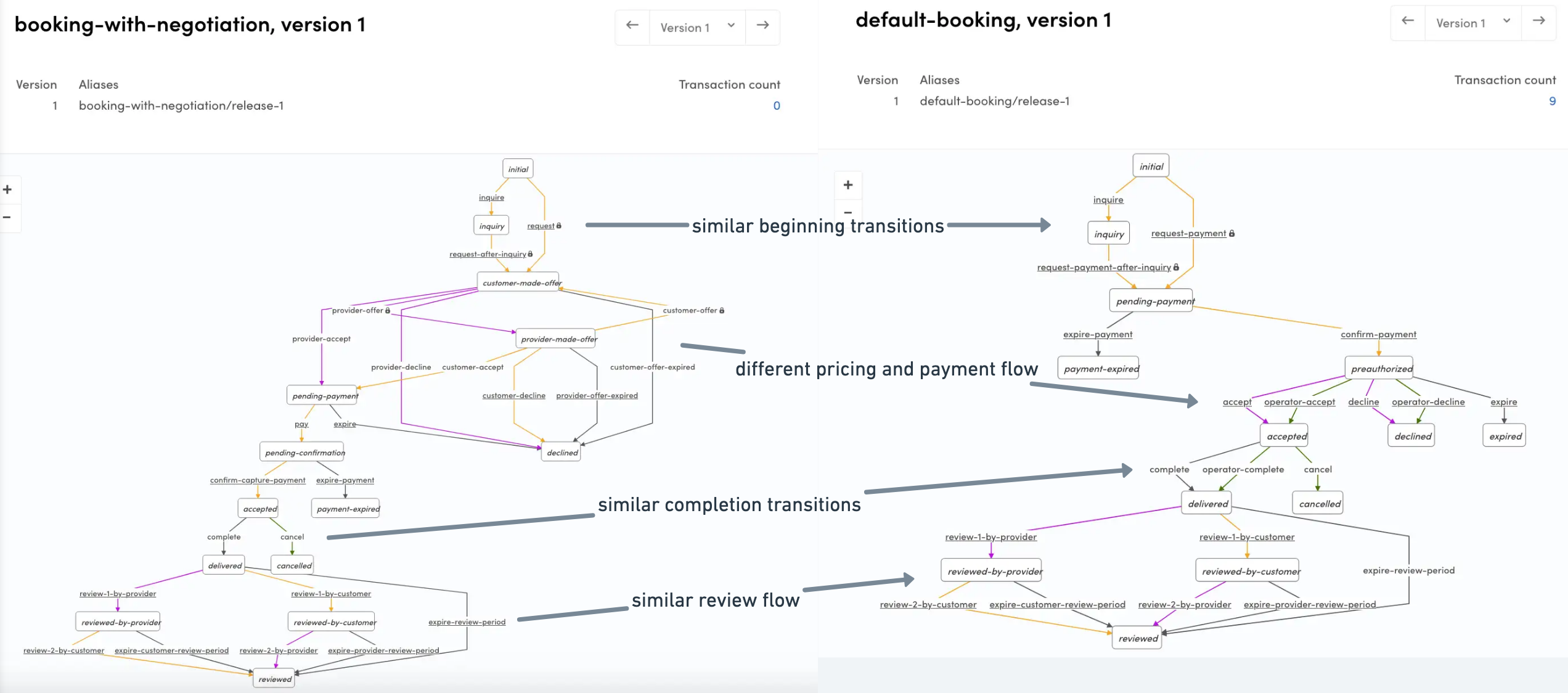1568x693 pixels.
Task: Go to previous version of default-booking
Action: [x=1408, y=21]
